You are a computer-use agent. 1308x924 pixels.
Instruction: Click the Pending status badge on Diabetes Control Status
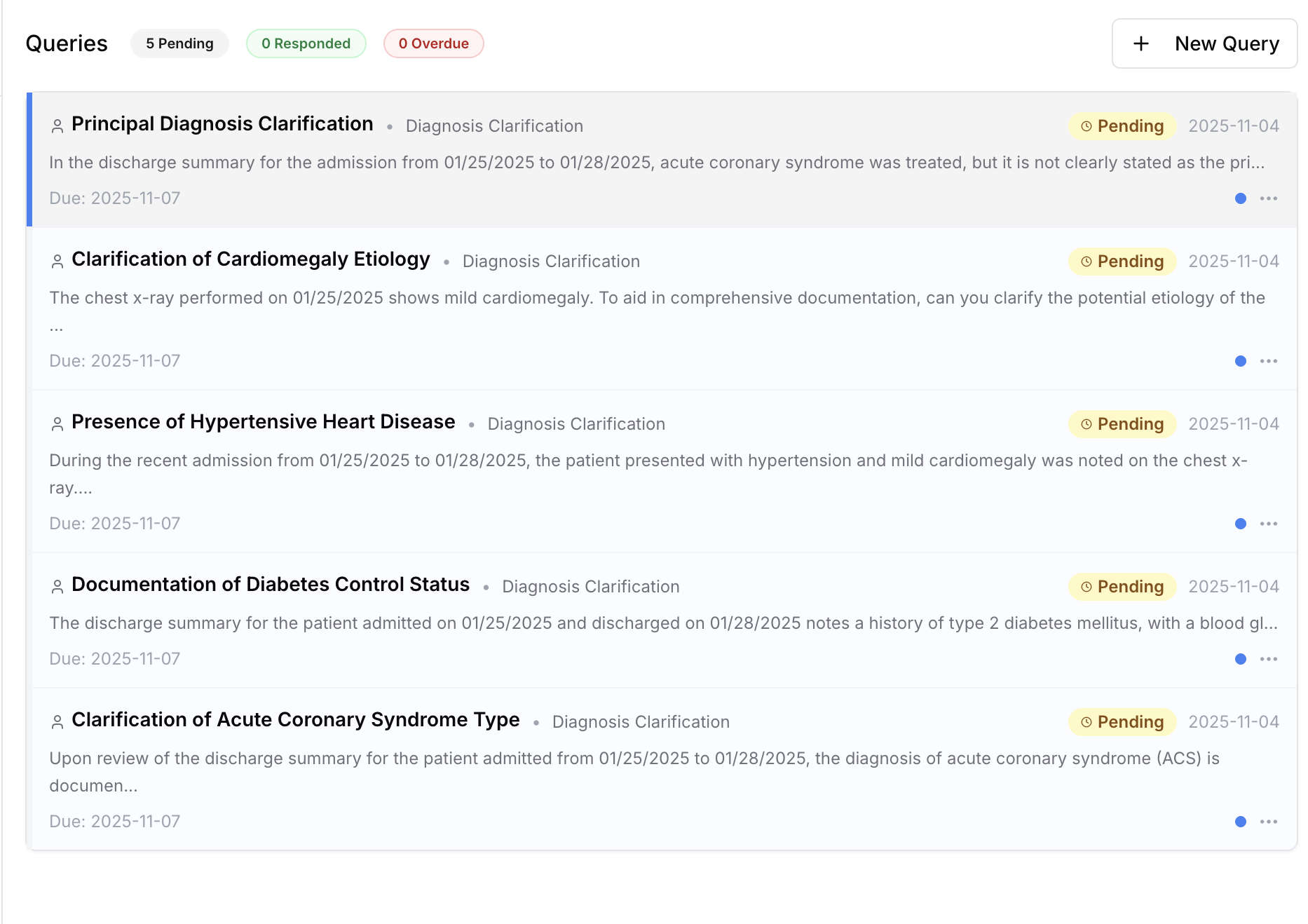[x=1122, y=587]
